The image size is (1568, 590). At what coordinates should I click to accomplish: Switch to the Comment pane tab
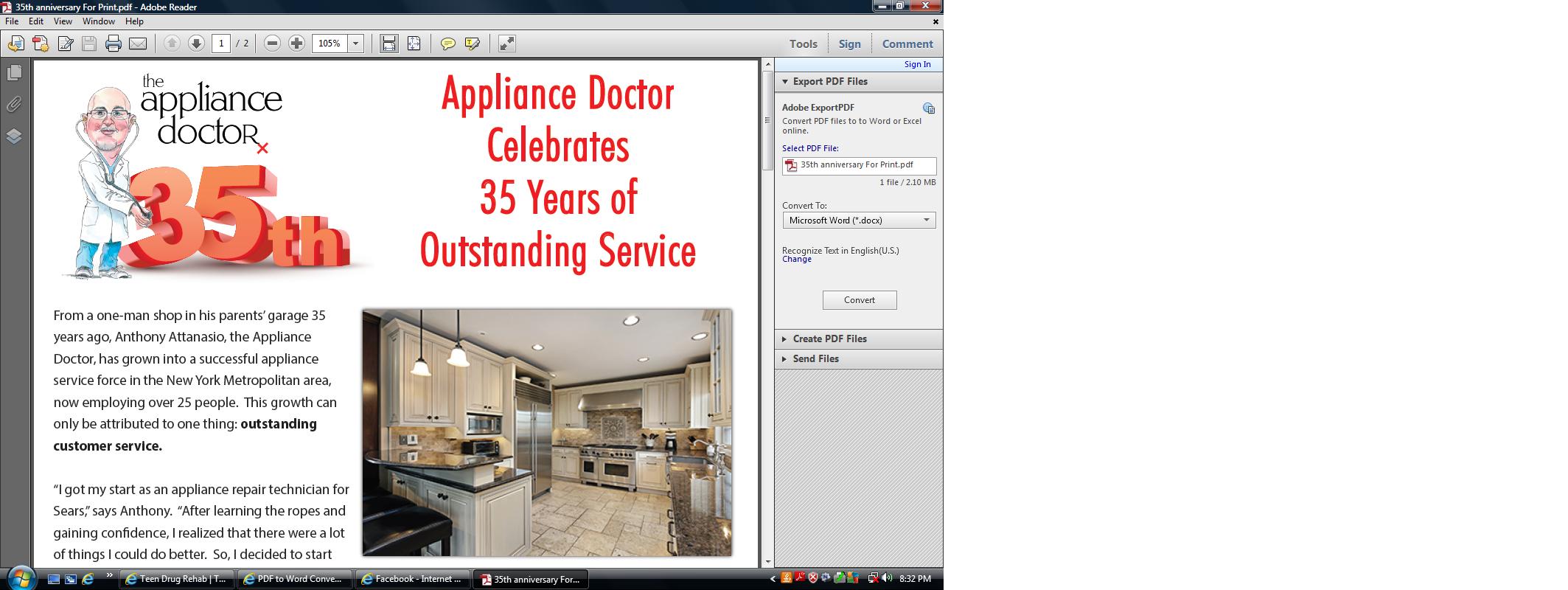(x=907, y=44)
